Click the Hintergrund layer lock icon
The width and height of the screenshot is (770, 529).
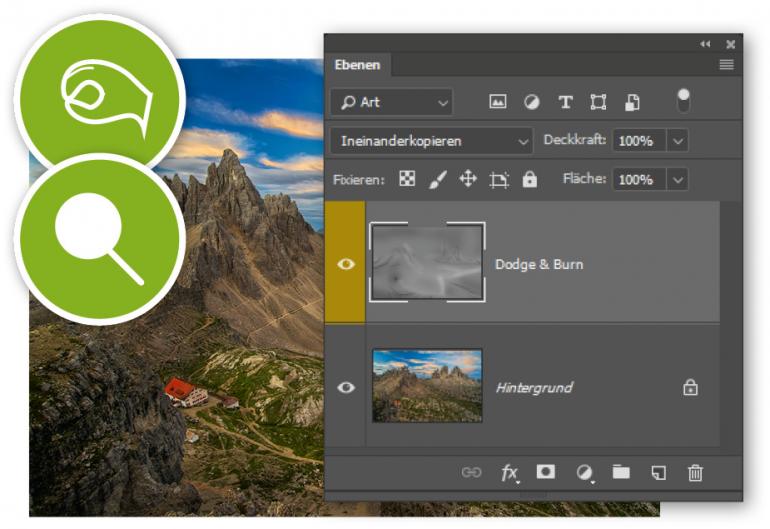coord(690,388)
